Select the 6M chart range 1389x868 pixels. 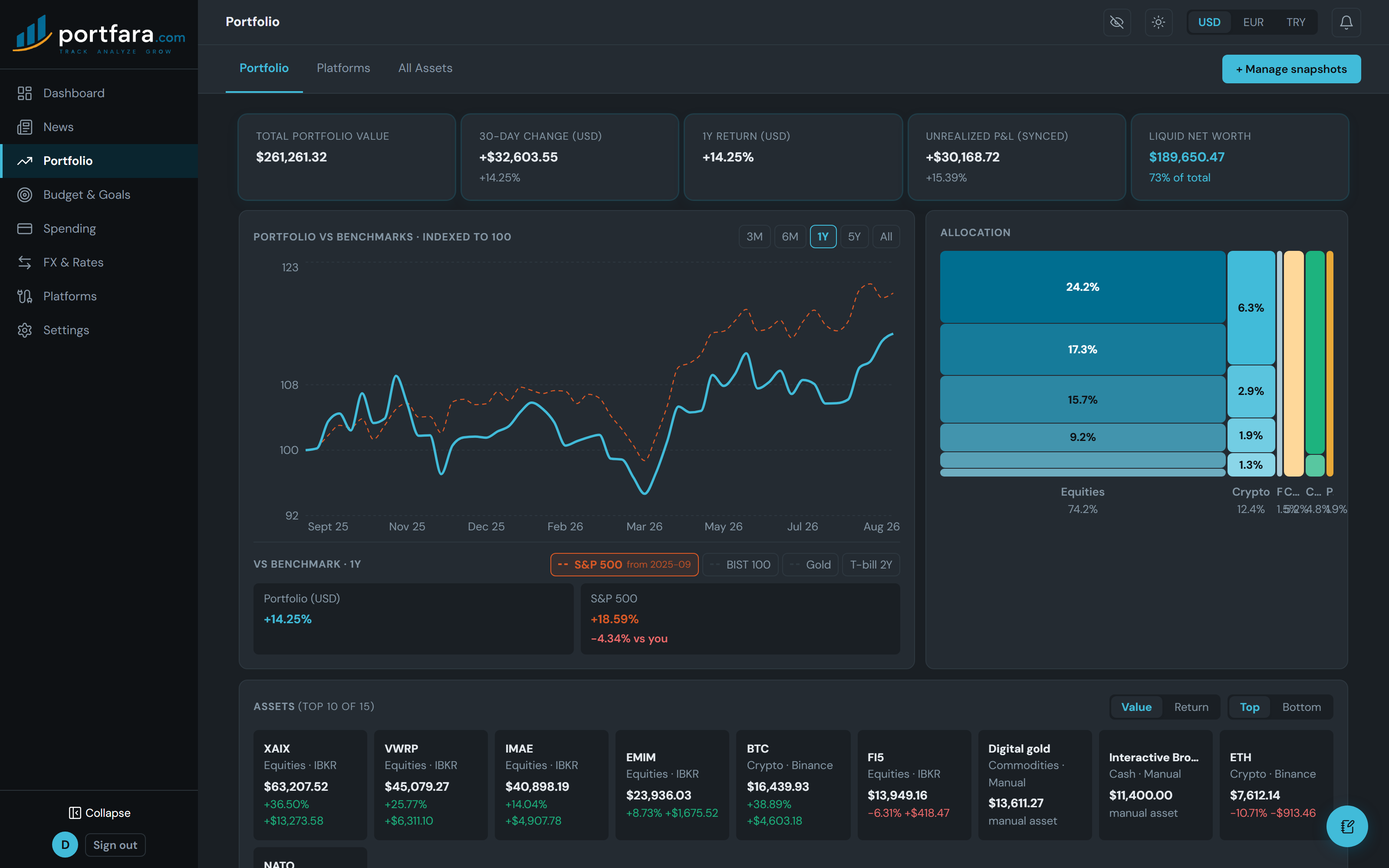(x=790, y=237)
